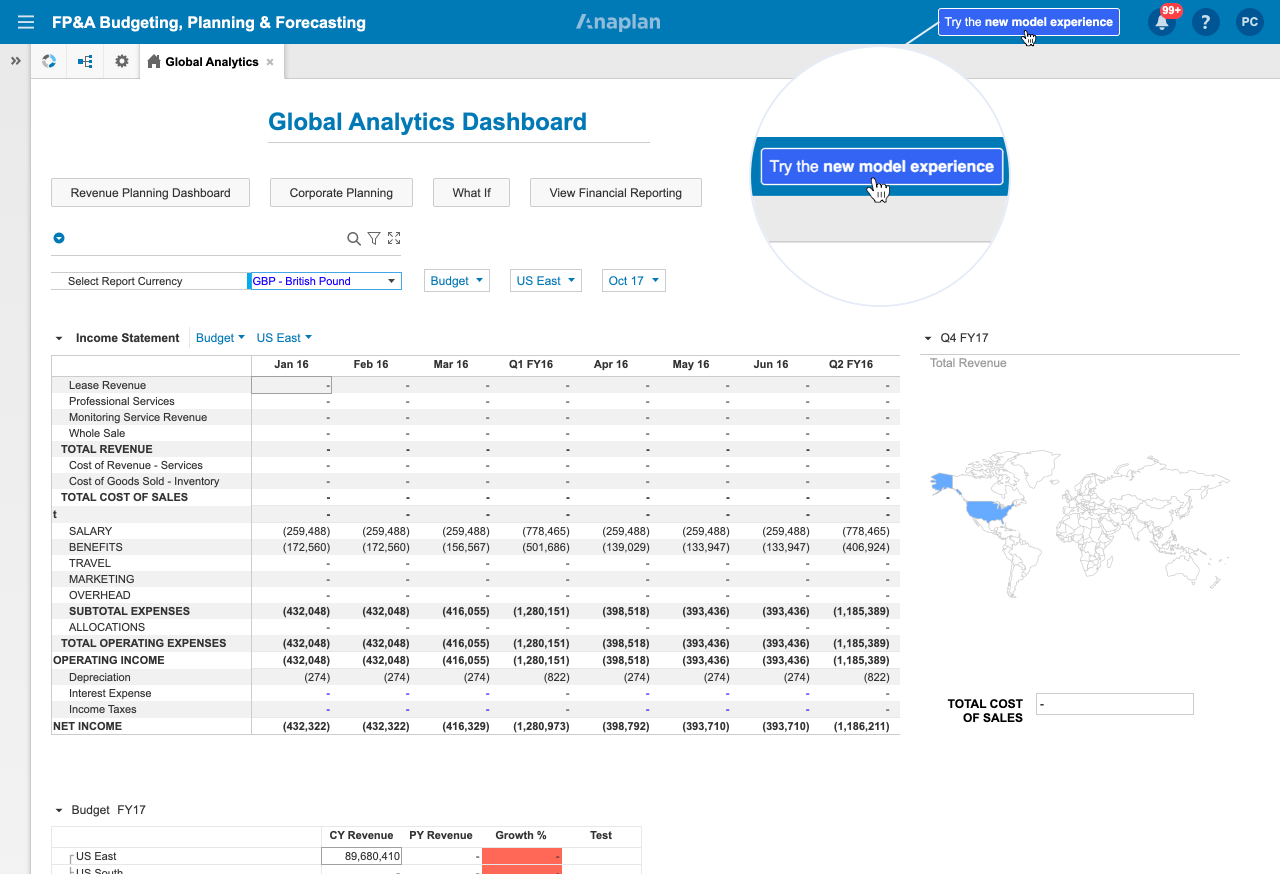Screen dimensions: 1280x874
Task: Select the NET INCOME row label
Action: (88, 726)
